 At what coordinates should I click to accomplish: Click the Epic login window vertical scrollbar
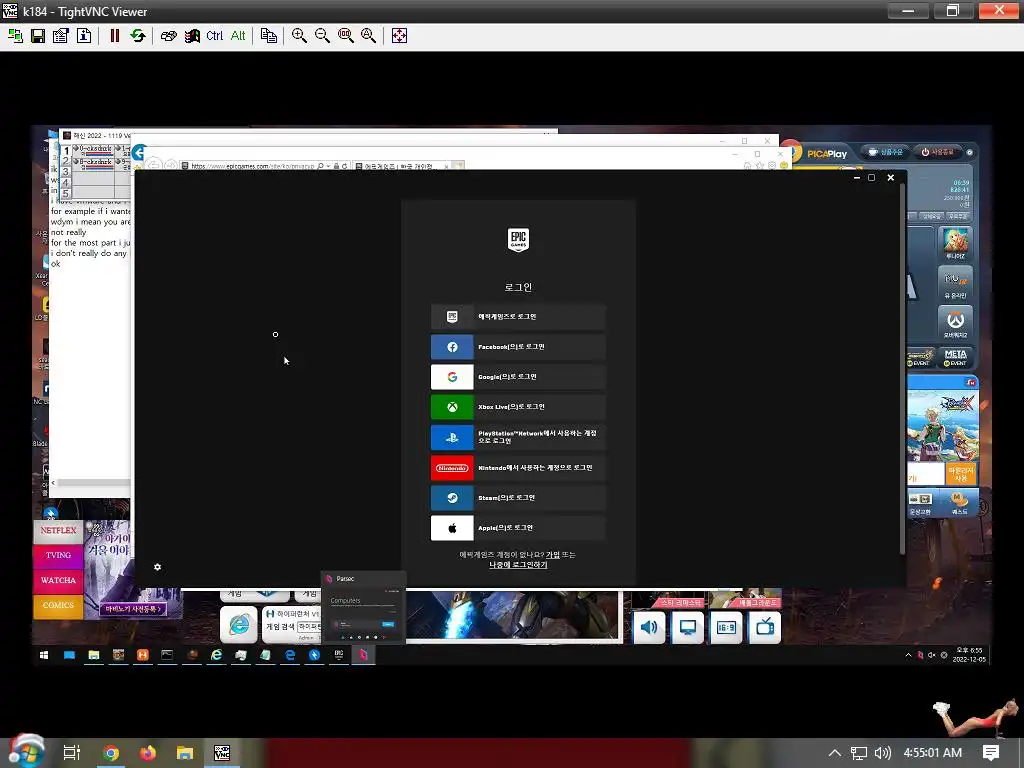pyautogui.click(x=903, y=370)
